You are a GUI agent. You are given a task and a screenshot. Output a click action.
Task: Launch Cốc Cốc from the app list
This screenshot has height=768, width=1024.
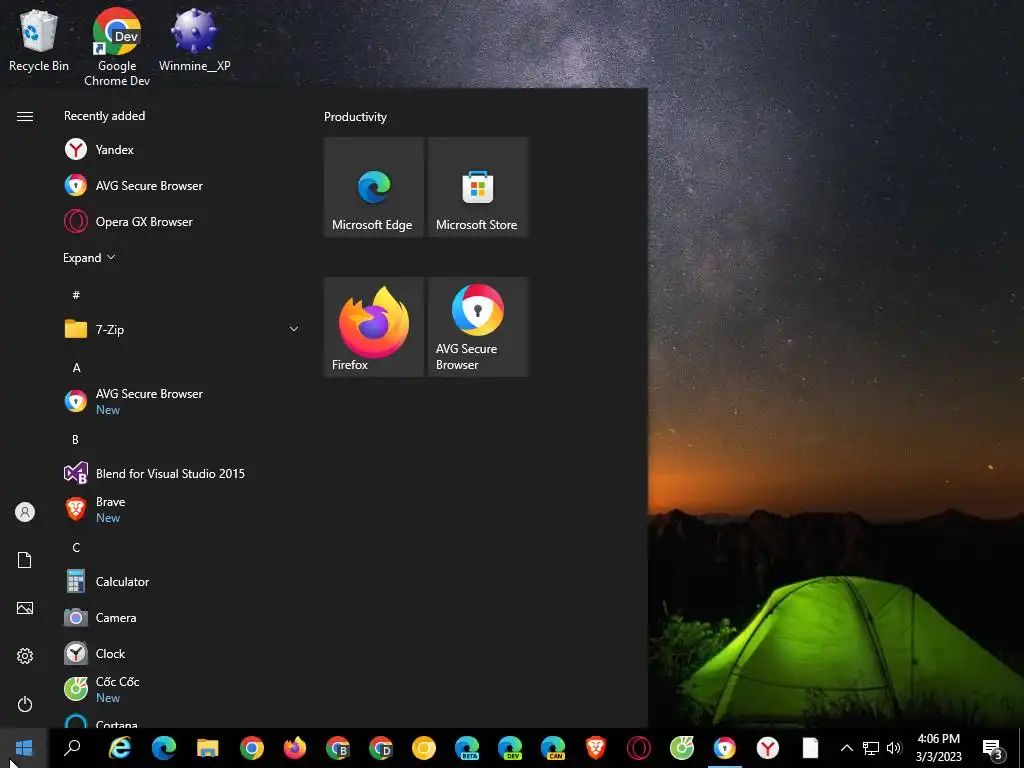181,689
